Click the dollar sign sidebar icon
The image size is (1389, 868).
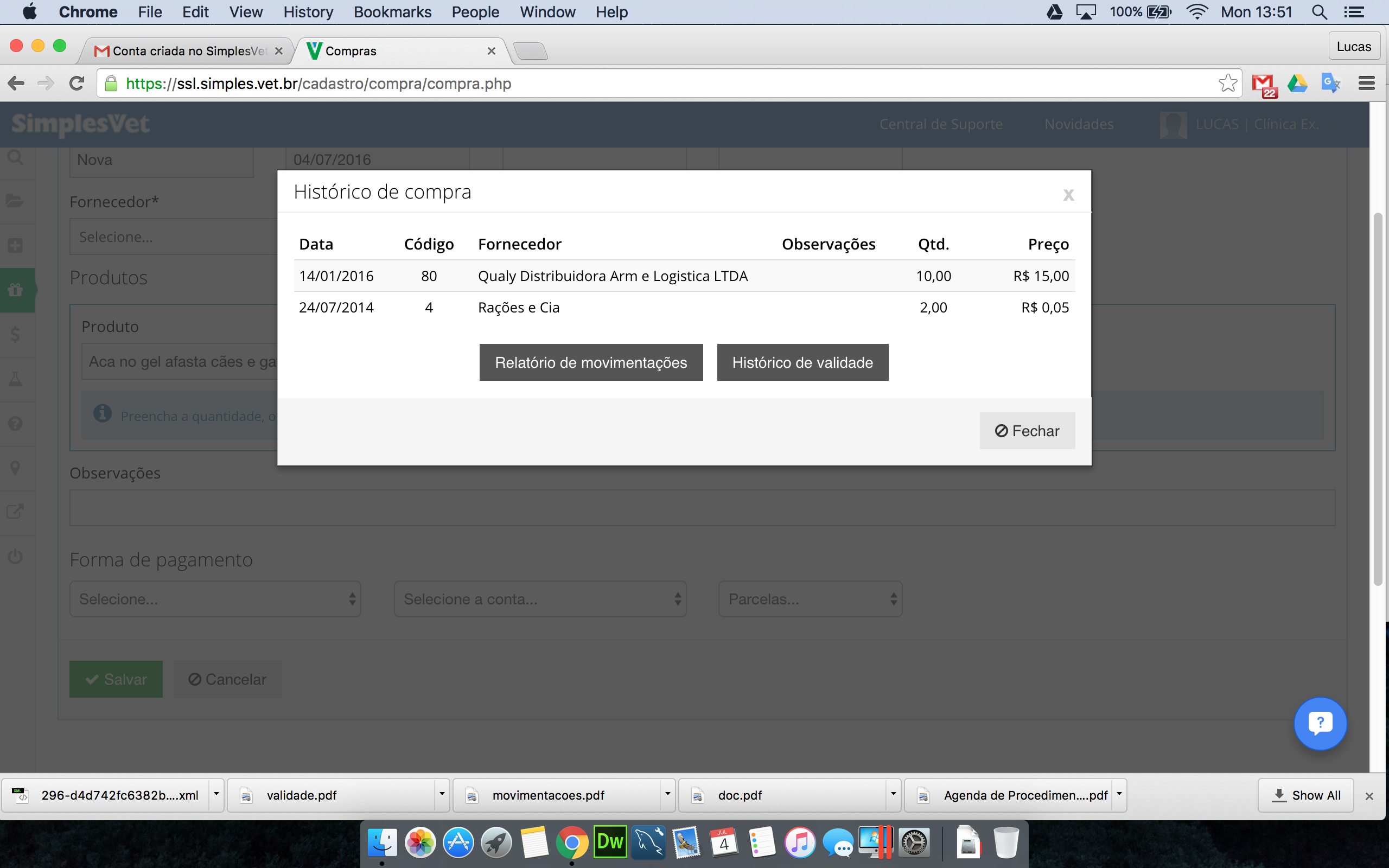click(16, 334)
